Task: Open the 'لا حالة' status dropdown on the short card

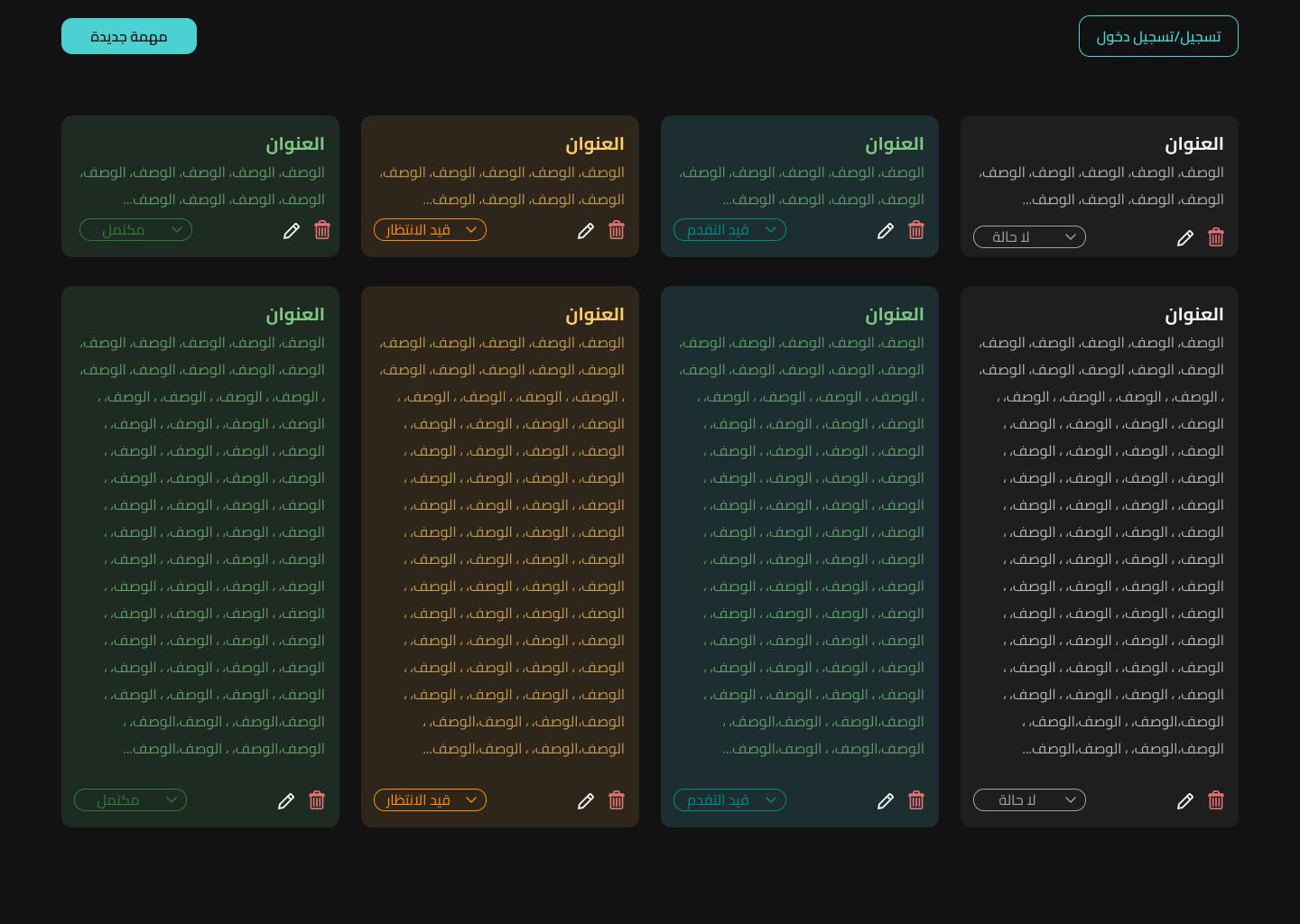Action: pos(1030,237)
